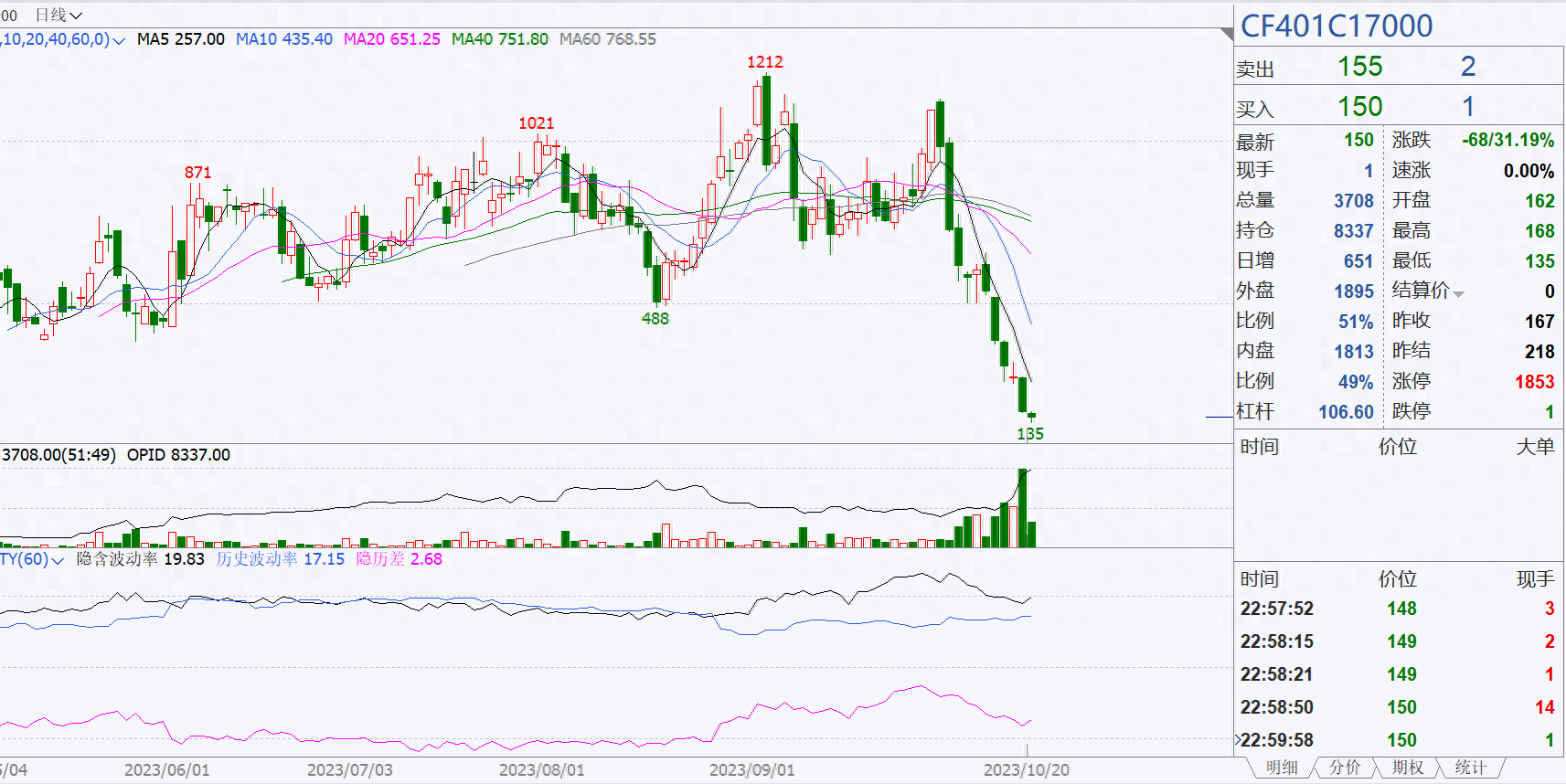This screenshot has width=1566, height=784.
Task: Click the 488 low price marker
Action: coord(655,319)
